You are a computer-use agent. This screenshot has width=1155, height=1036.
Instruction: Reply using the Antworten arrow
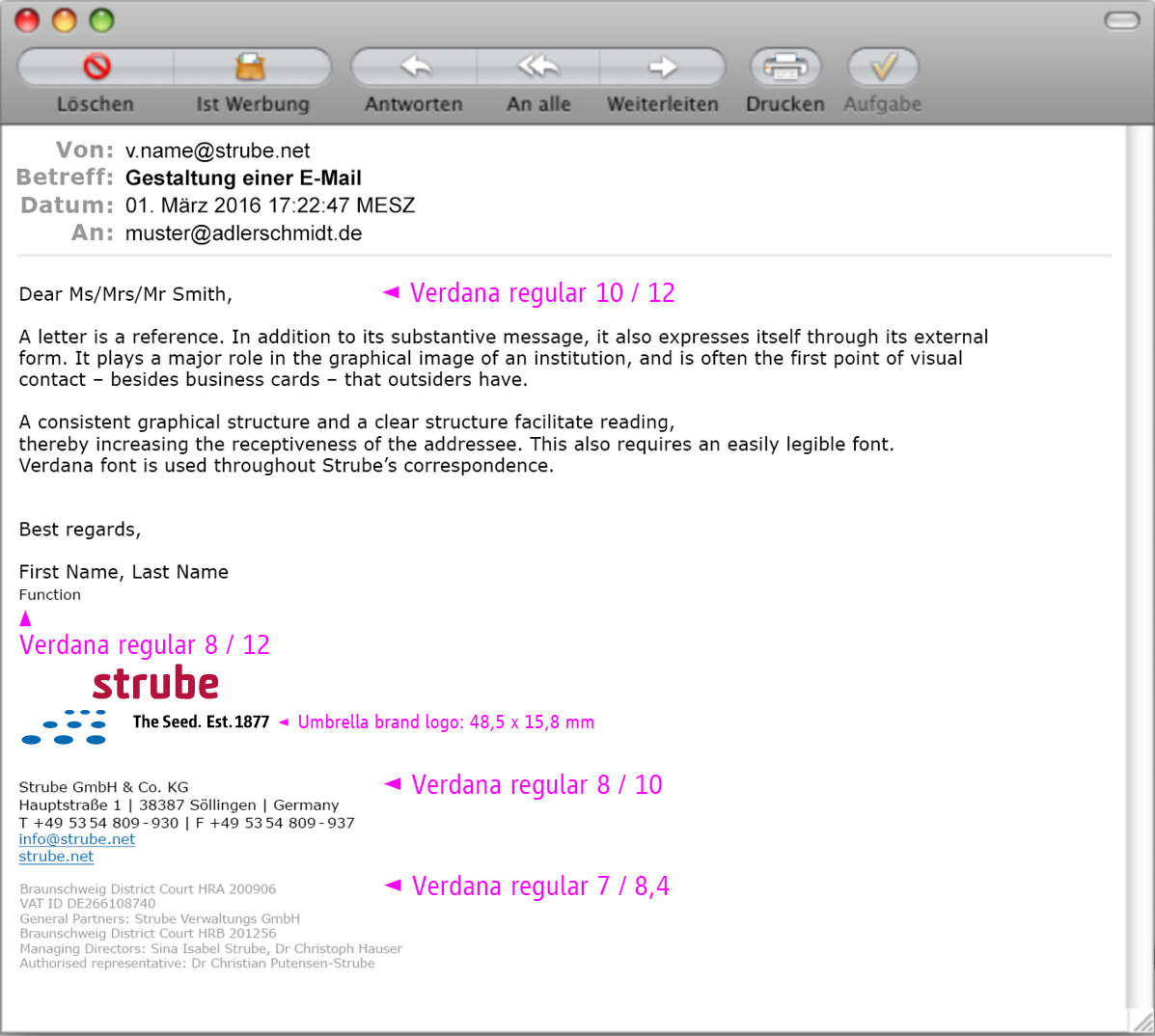415,68
